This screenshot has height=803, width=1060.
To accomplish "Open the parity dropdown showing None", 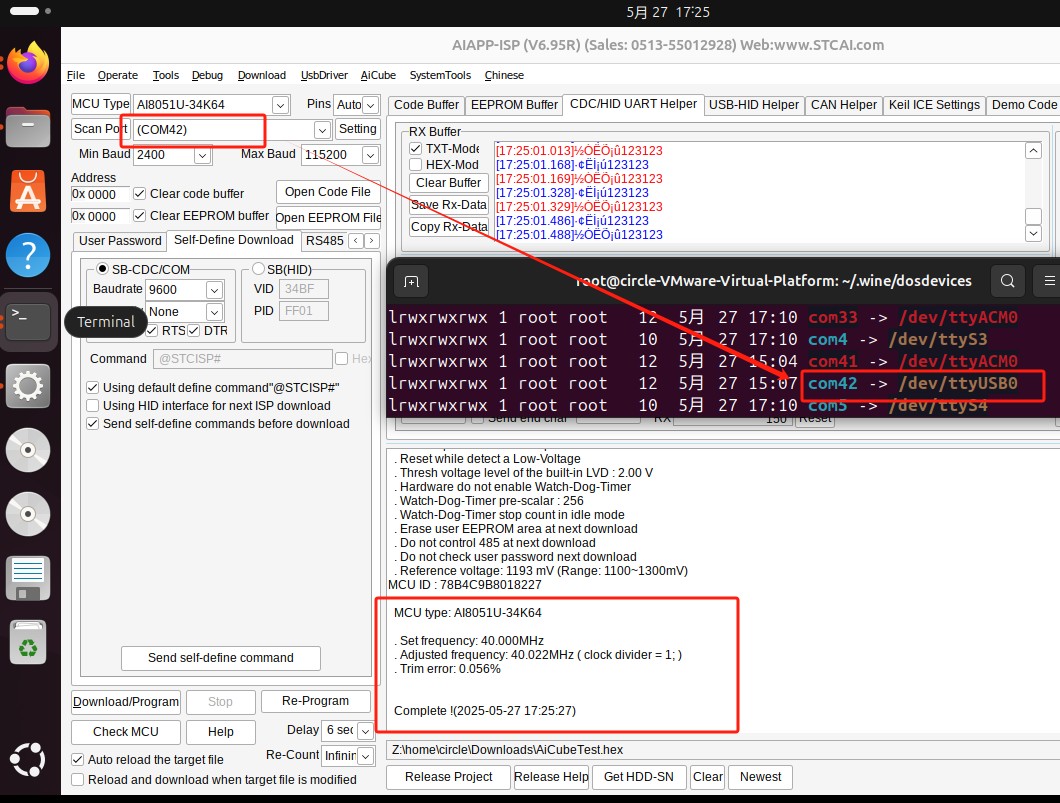I will tap(214, 312).
